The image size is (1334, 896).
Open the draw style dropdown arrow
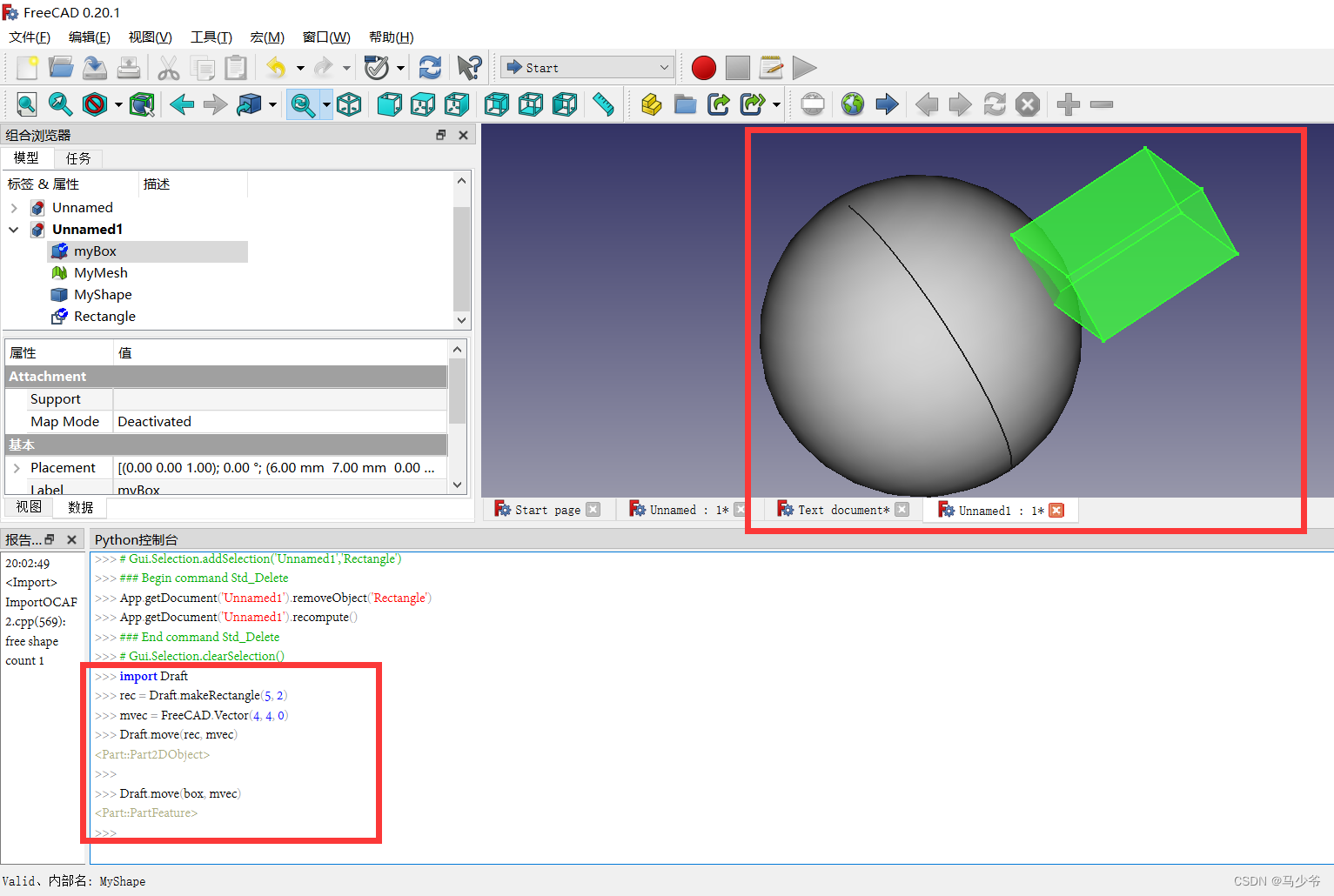coord(118,104)
